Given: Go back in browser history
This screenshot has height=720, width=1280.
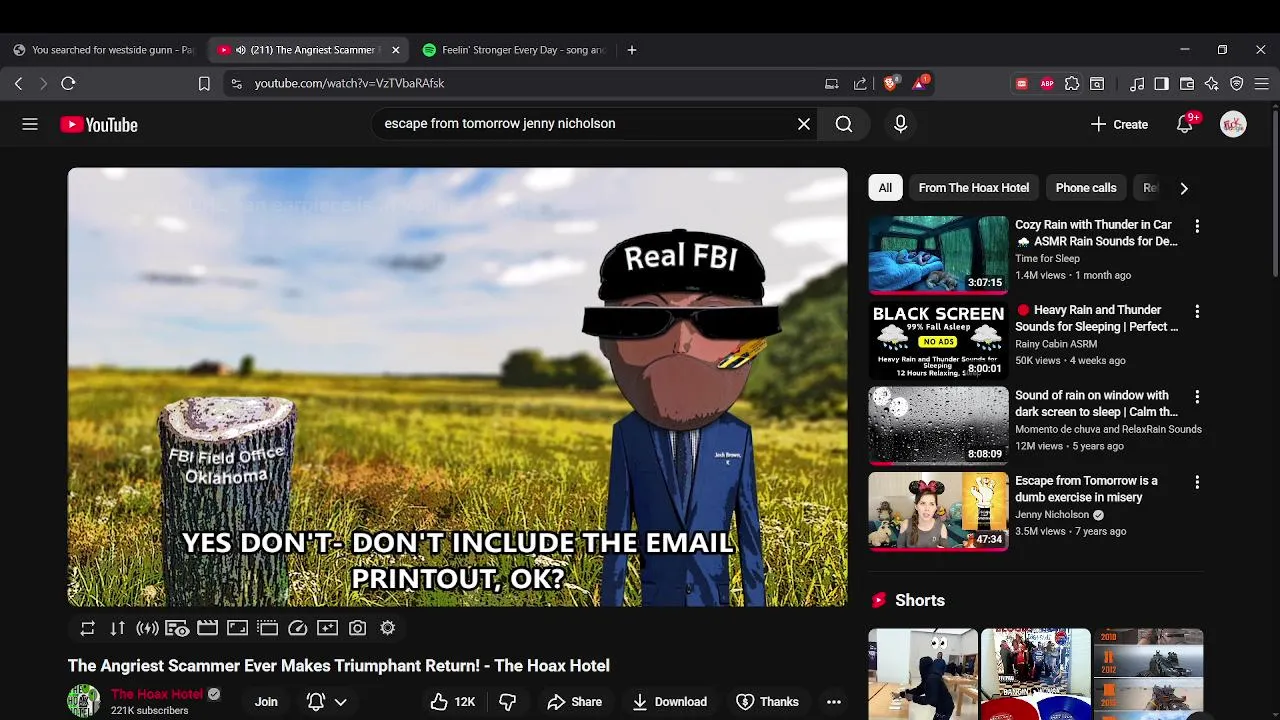Looking at the screenshot, I should click(x=18, y=84).
